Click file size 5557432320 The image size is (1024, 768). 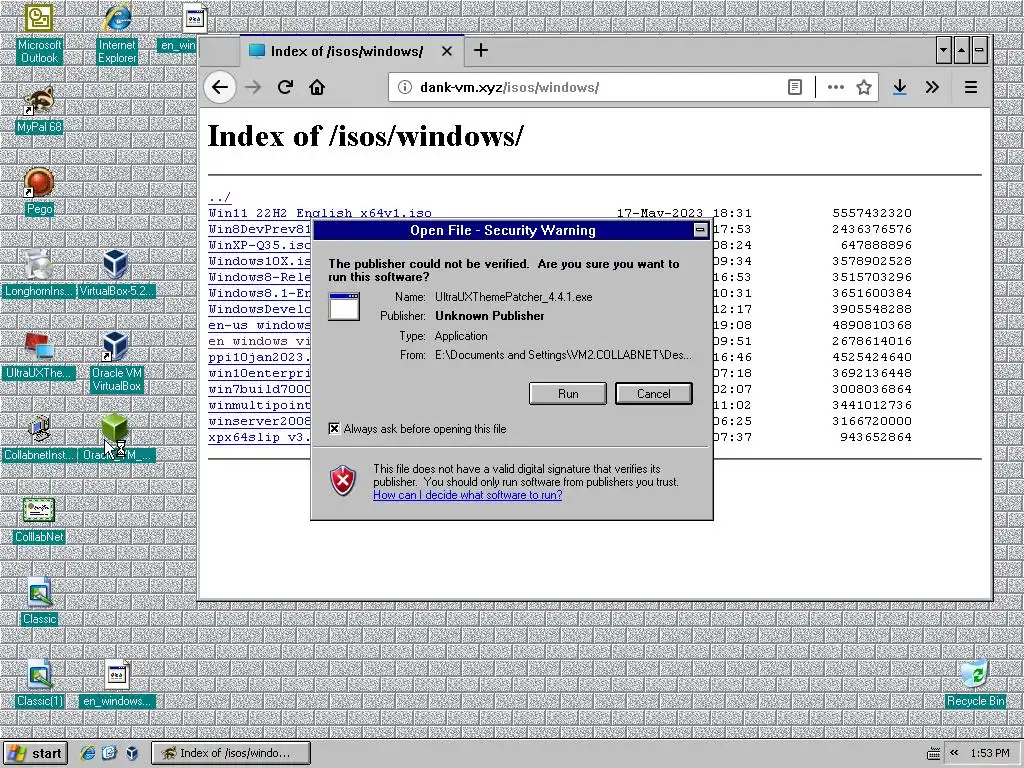872,213
